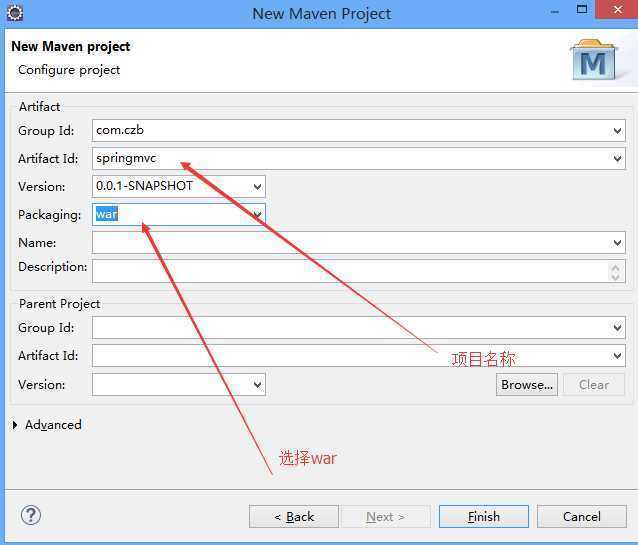638x545 pixels.
Task: Click the Clear button
Action: pyautogui.click(x=594, y=385)
